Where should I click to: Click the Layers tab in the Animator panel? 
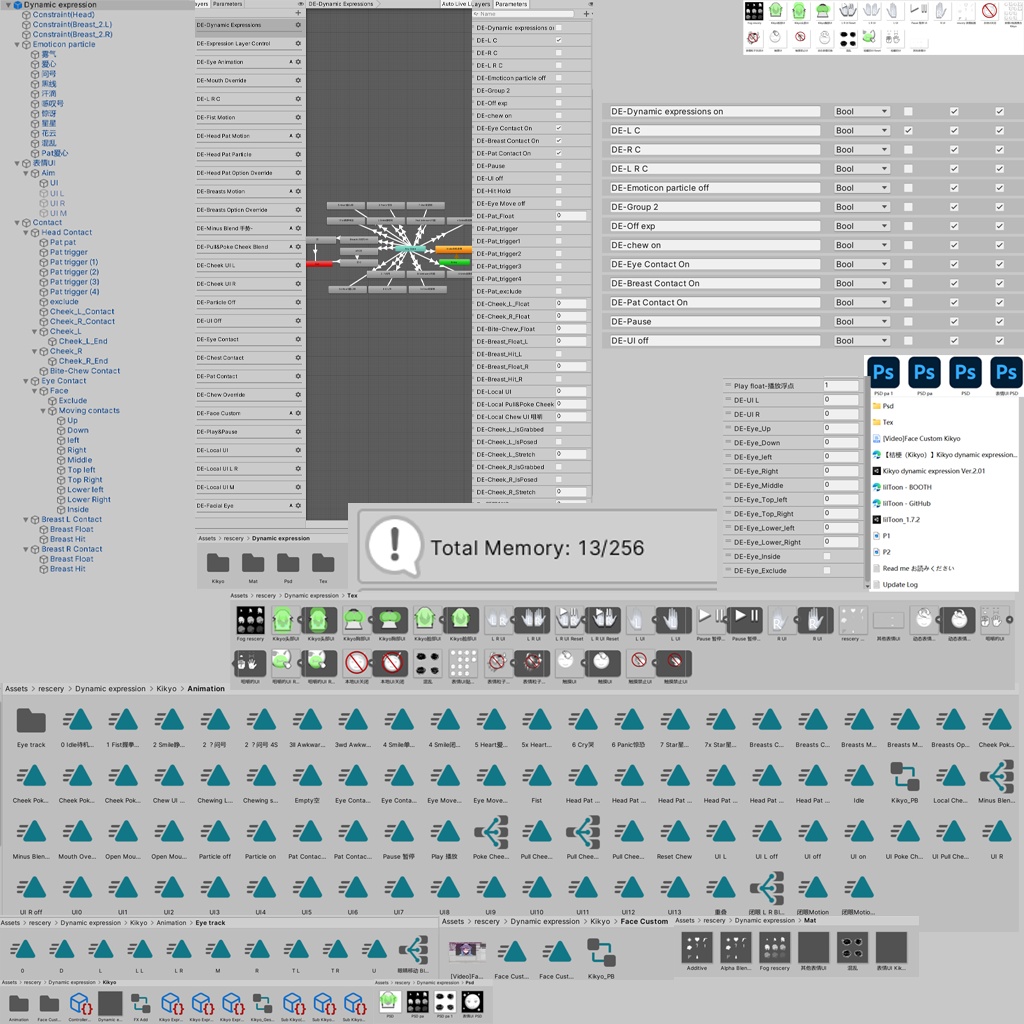pyautogui.click(x=482, y=5)
